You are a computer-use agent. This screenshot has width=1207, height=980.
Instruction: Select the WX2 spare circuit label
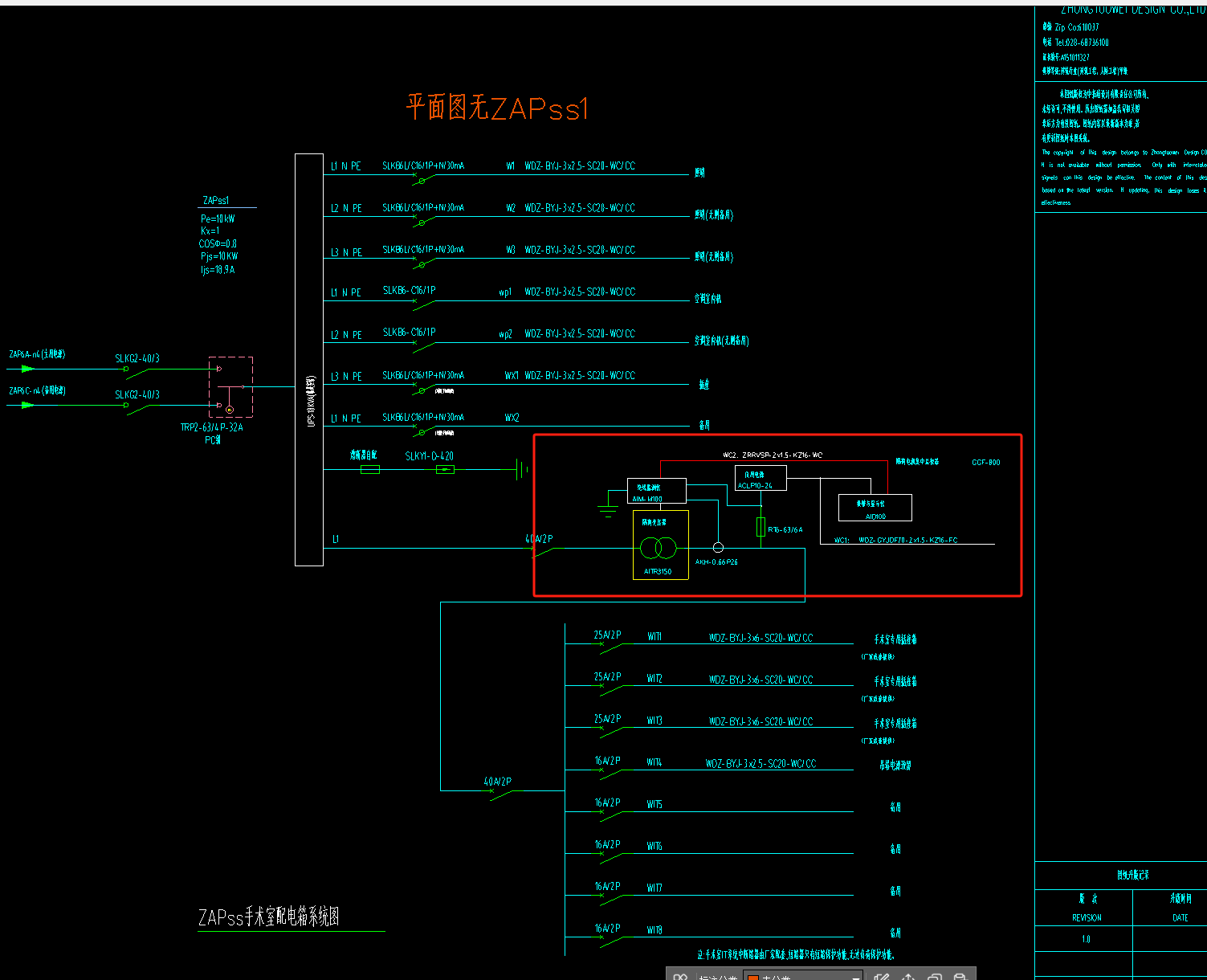[x=512, y=418]
